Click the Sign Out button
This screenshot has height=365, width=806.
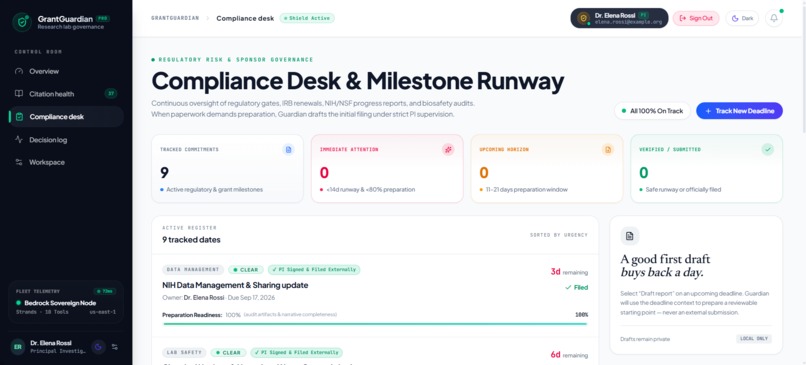(x=696, y=18)
